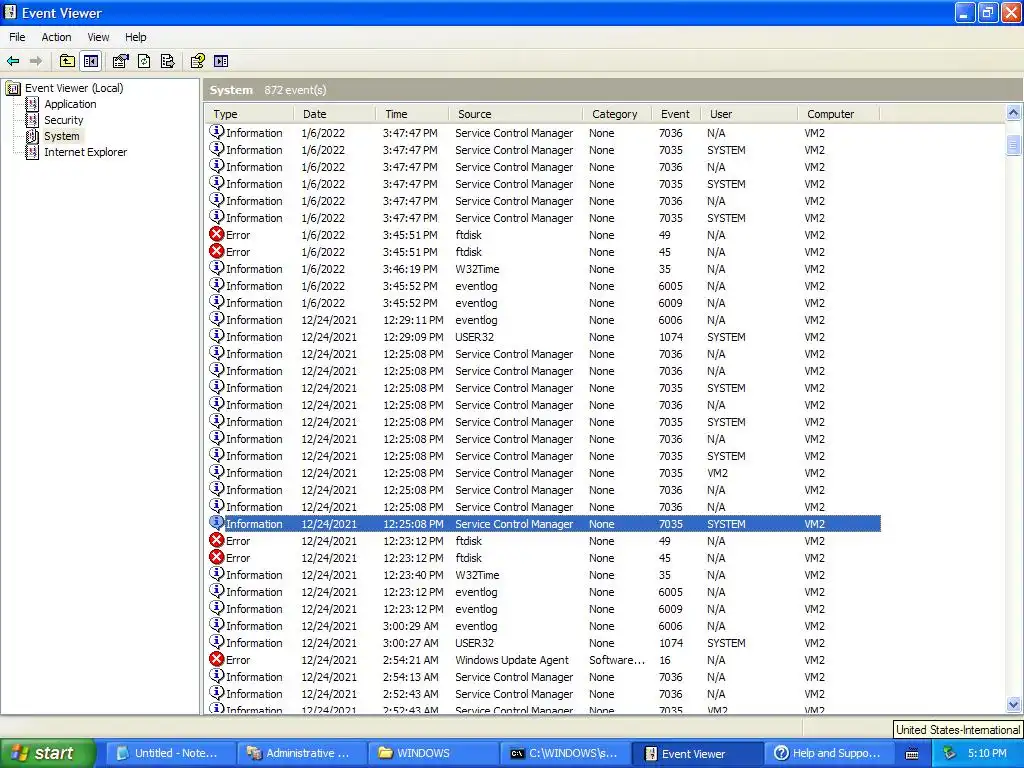Click the Up One Level folder icon
The width and height of the screenshot is (1024, 768).
pos(67,61)
